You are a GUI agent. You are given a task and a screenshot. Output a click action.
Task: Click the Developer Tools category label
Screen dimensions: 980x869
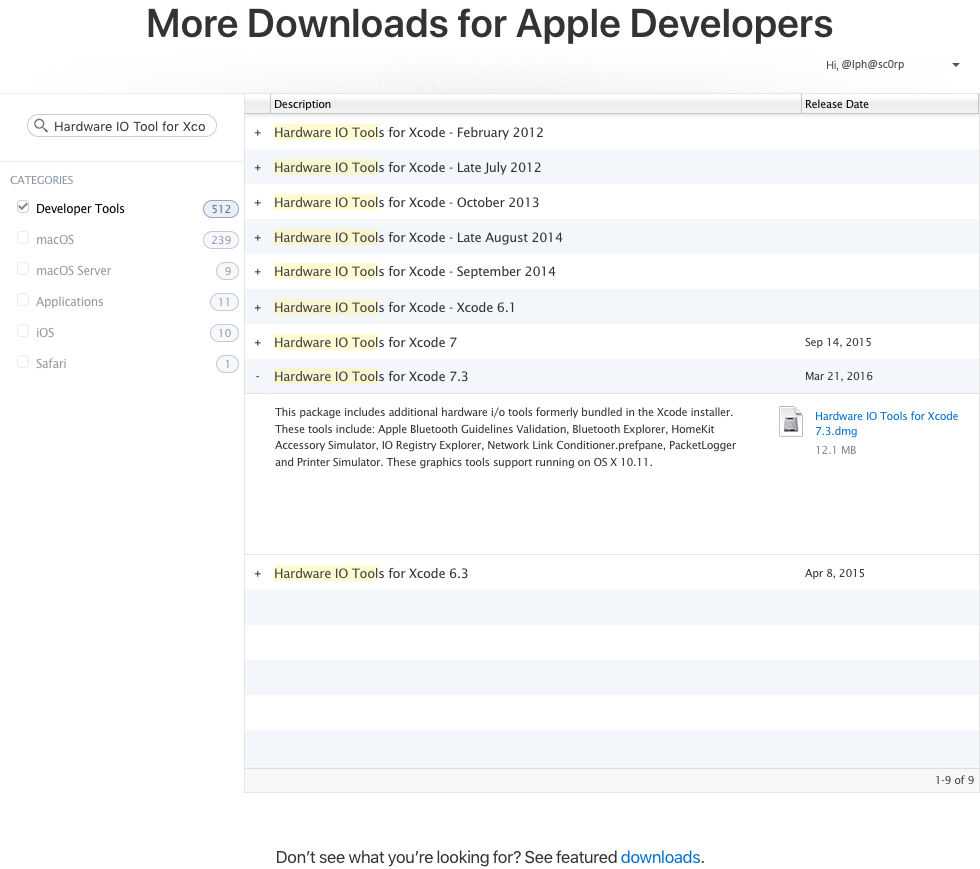click(x=80, y=208)
